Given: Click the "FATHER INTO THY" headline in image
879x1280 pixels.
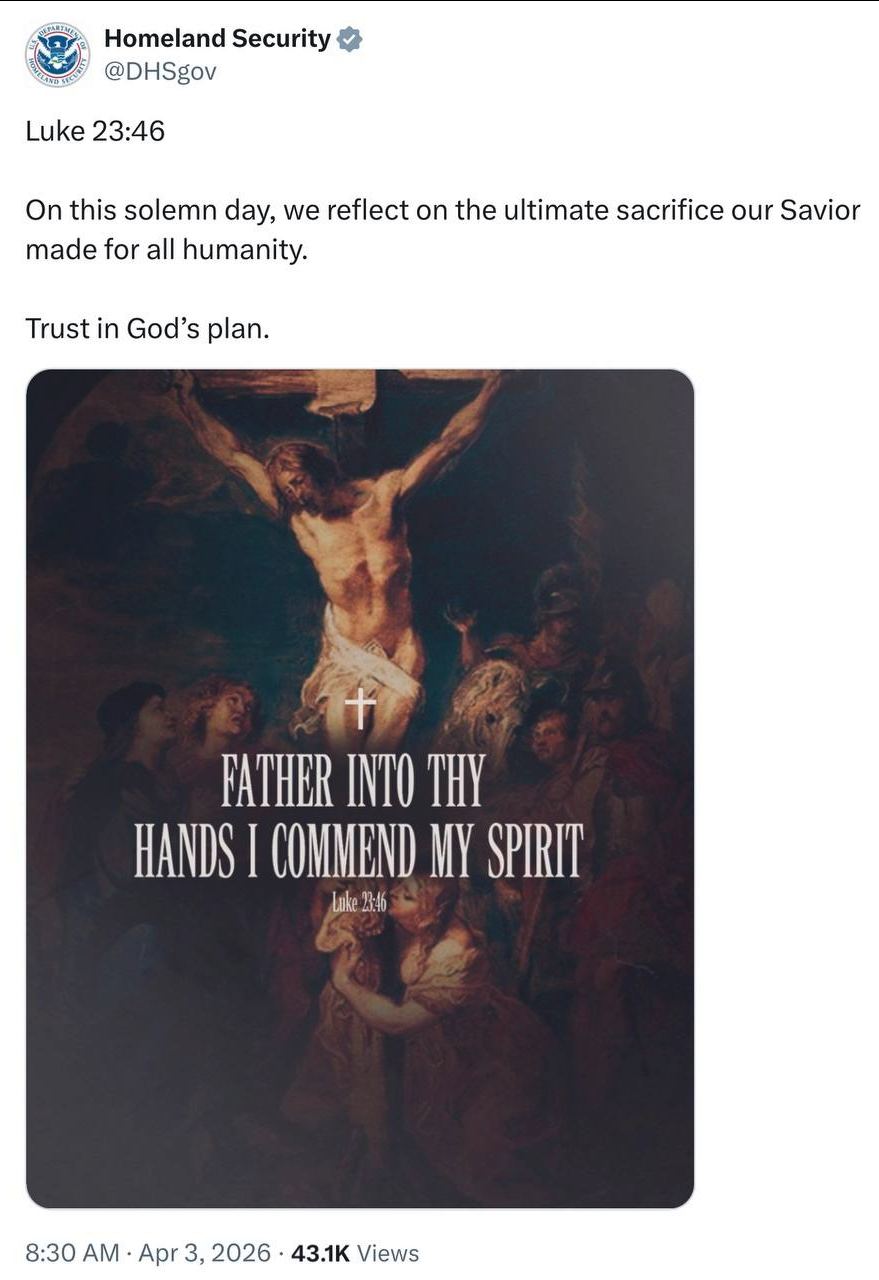Looking at the screenshot, I should (x=352, y=783).
